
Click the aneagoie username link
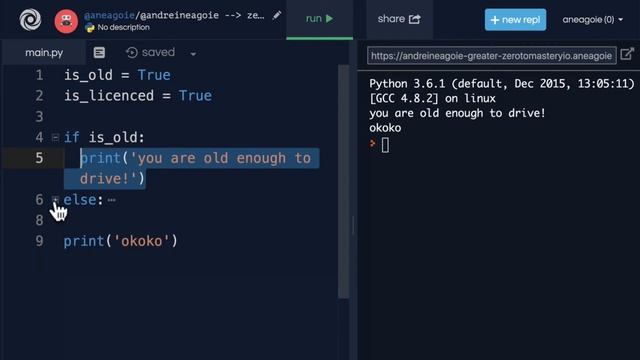click(109, 16)
